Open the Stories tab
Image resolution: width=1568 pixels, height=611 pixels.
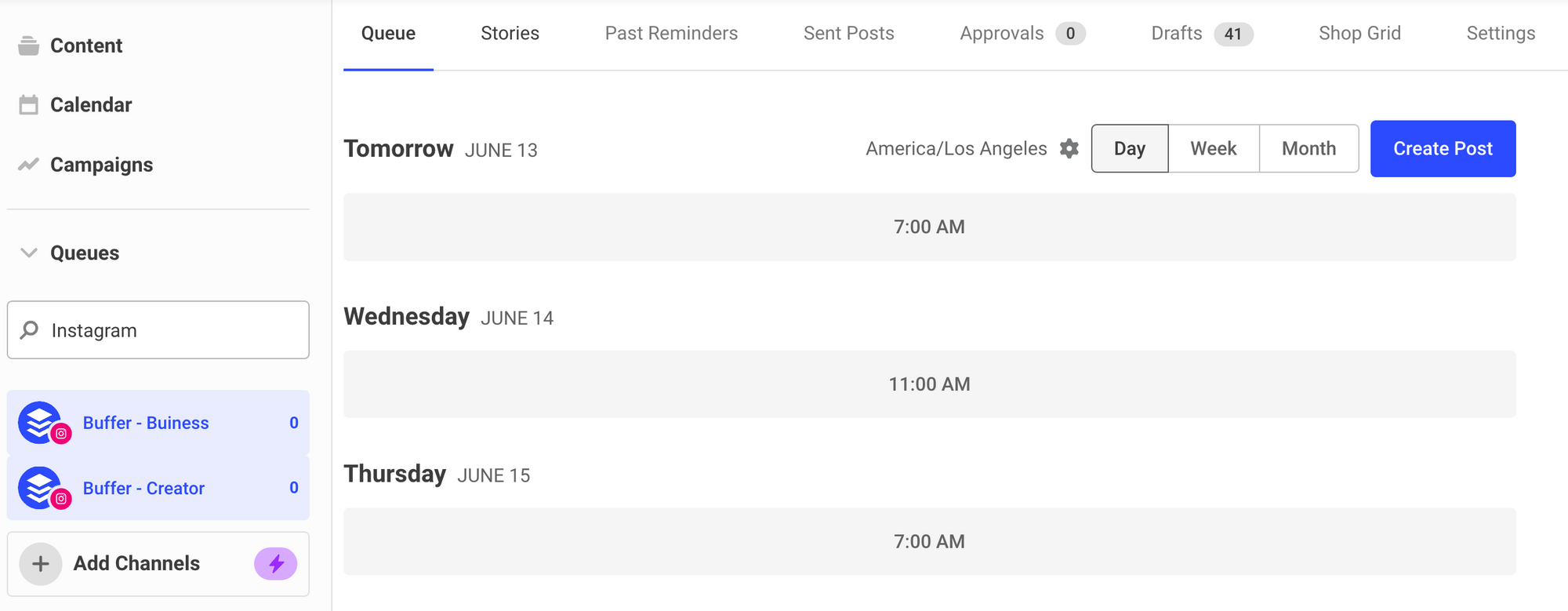point(510,33)
